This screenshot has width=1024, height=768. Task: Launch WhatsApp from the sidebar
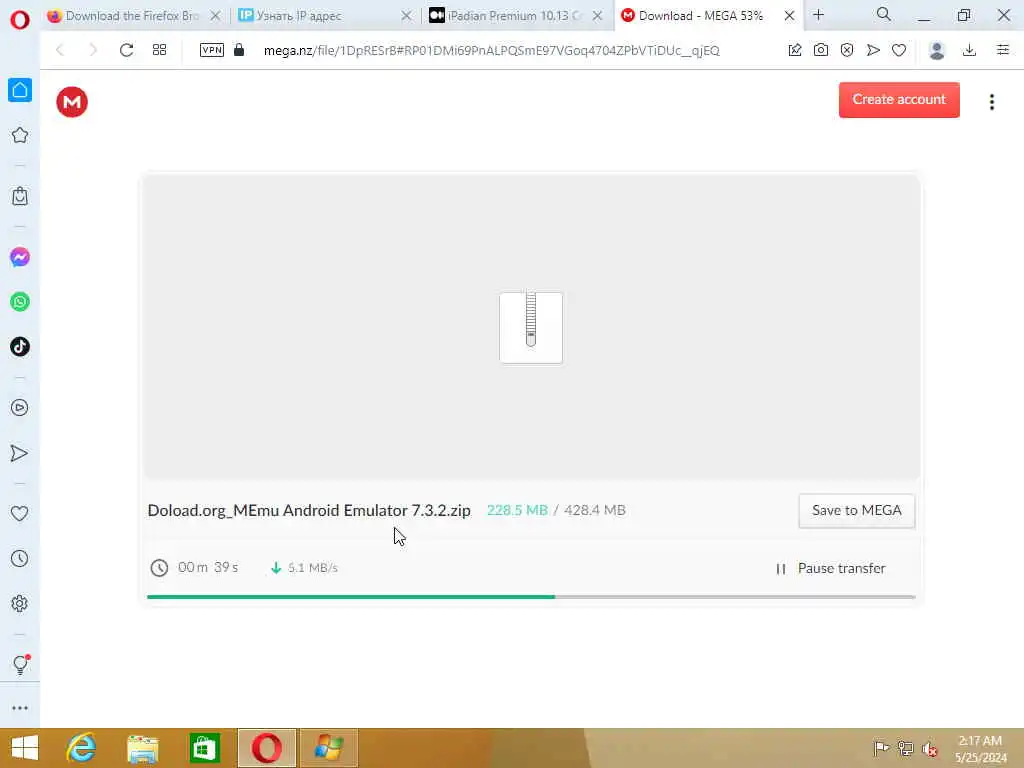(20, 302)
